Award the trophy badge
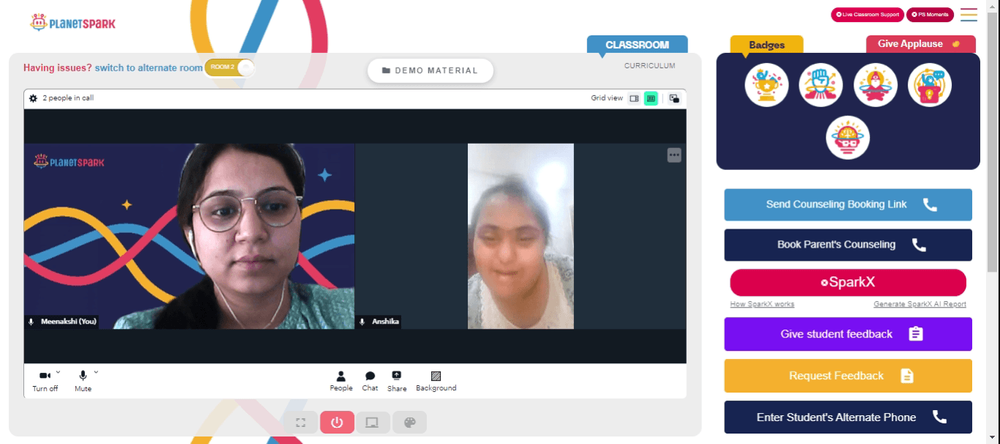 767,85
